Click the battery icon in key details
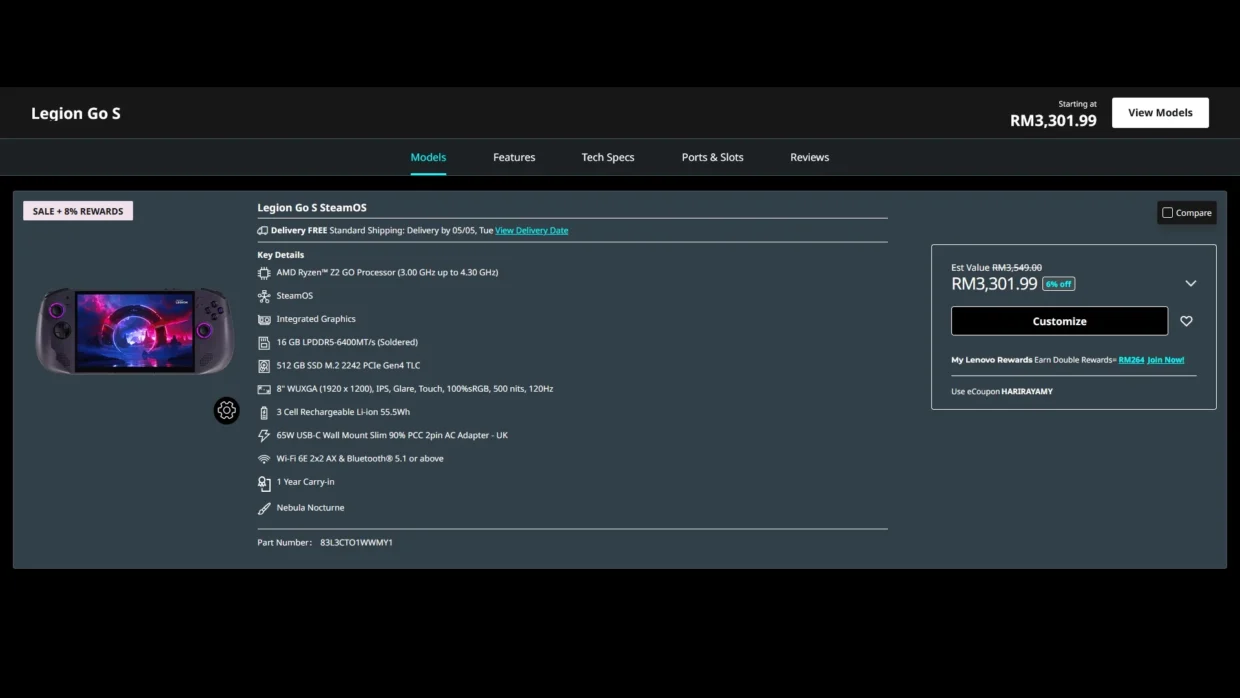The image size is (1240, 698). pos(264,412)
